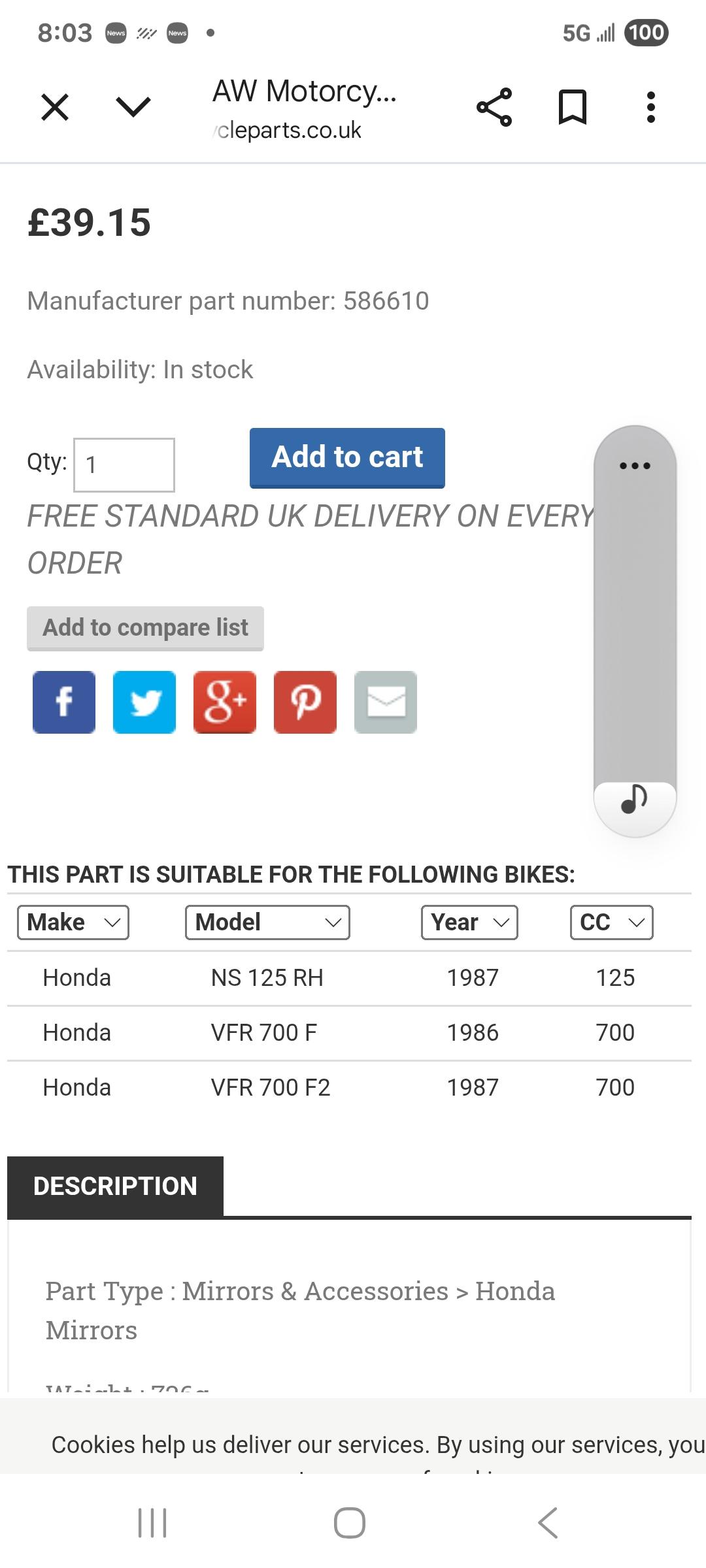Open the floating panel's three-dot options
Screen dimensions: 706x1568
click(x=635, y=466)
